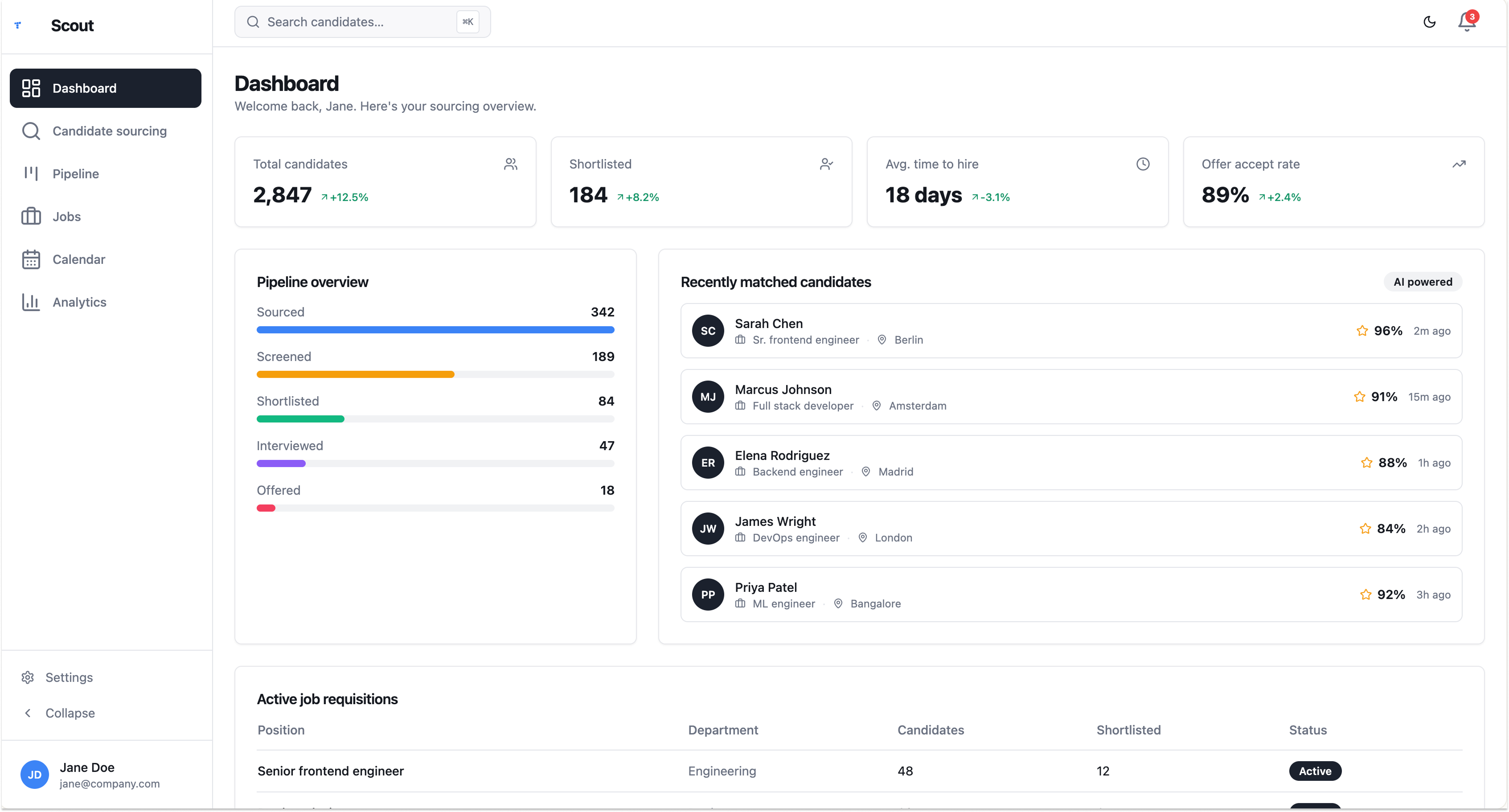The image size is (1509, 812).
Task: Click the Total candidates people icon
Action: [x=510, y=164]
